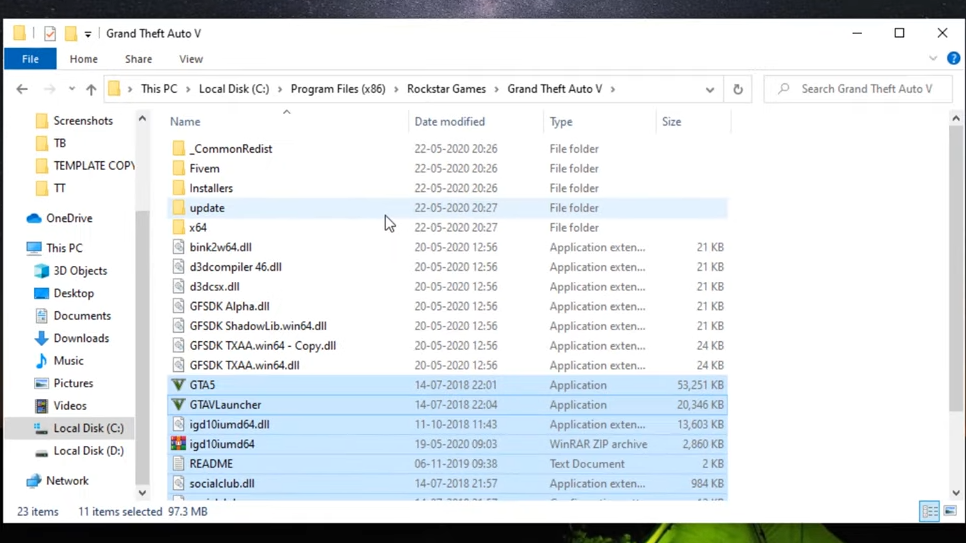Sort by the Type column header
Screen dimensions: 966x543
[x=601, y=121]
